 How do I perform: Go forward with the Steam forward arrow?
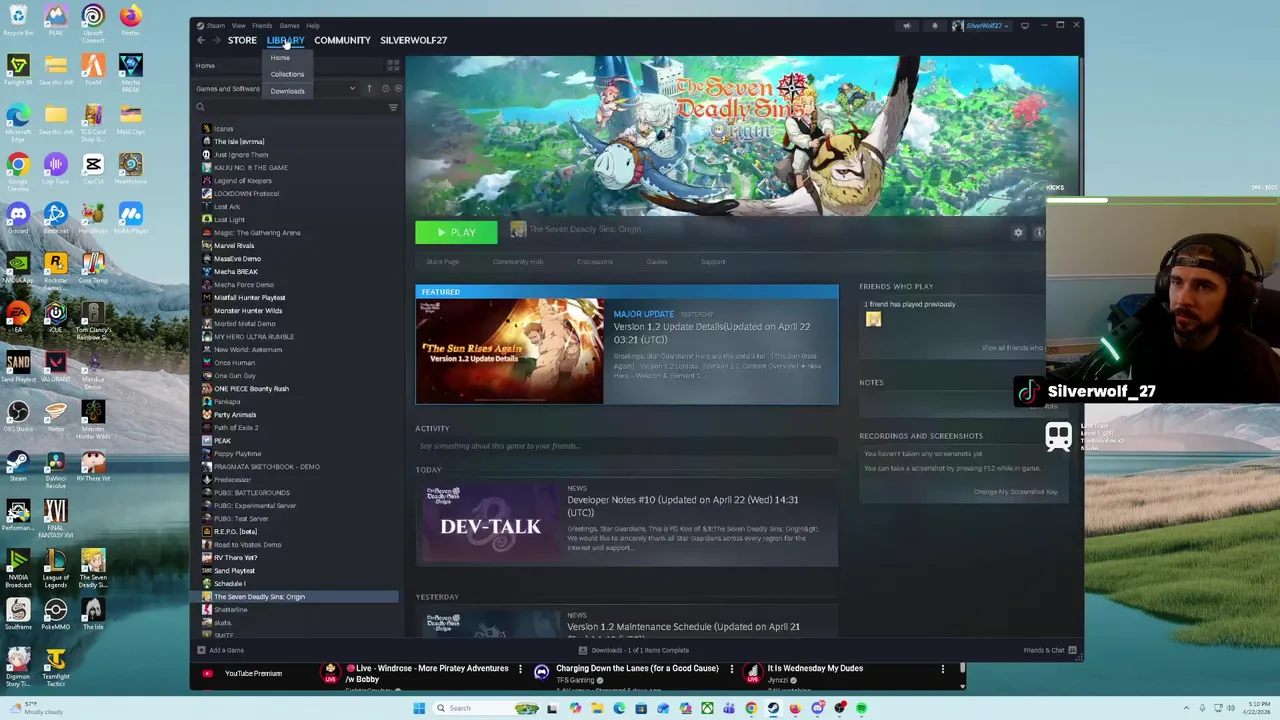coord(215,40)
